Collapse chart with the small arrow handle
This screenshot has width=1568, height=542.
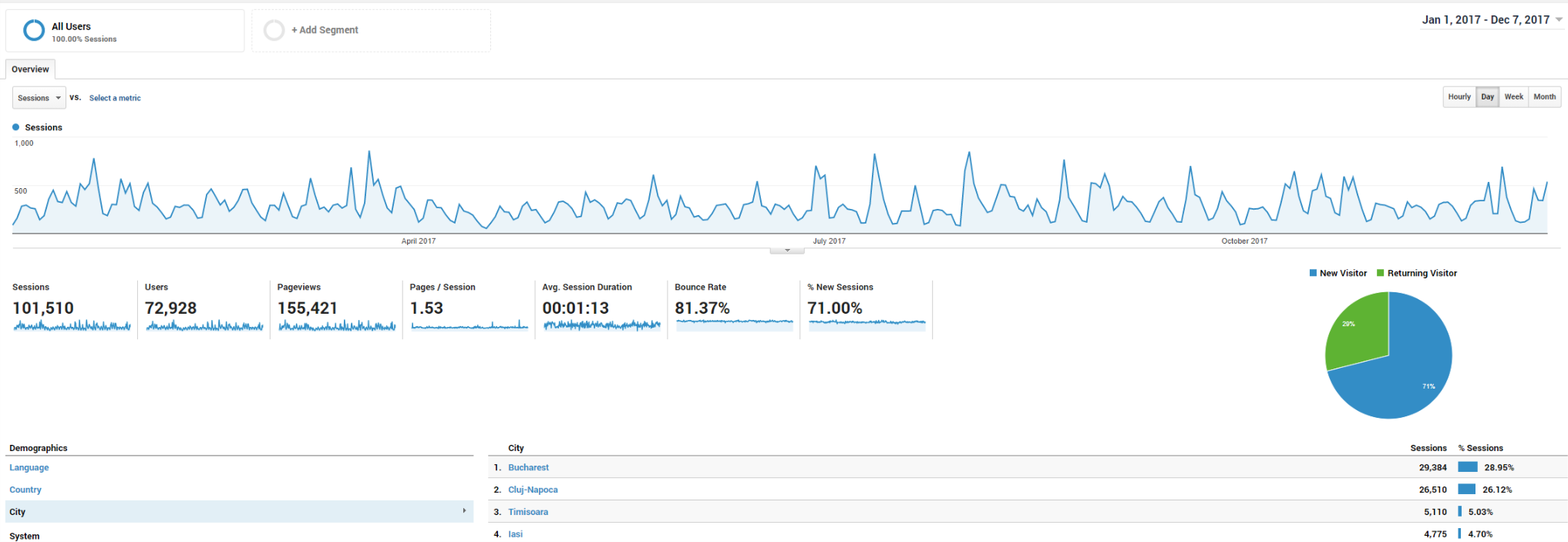pyautogui.click(x=786, y=251)
